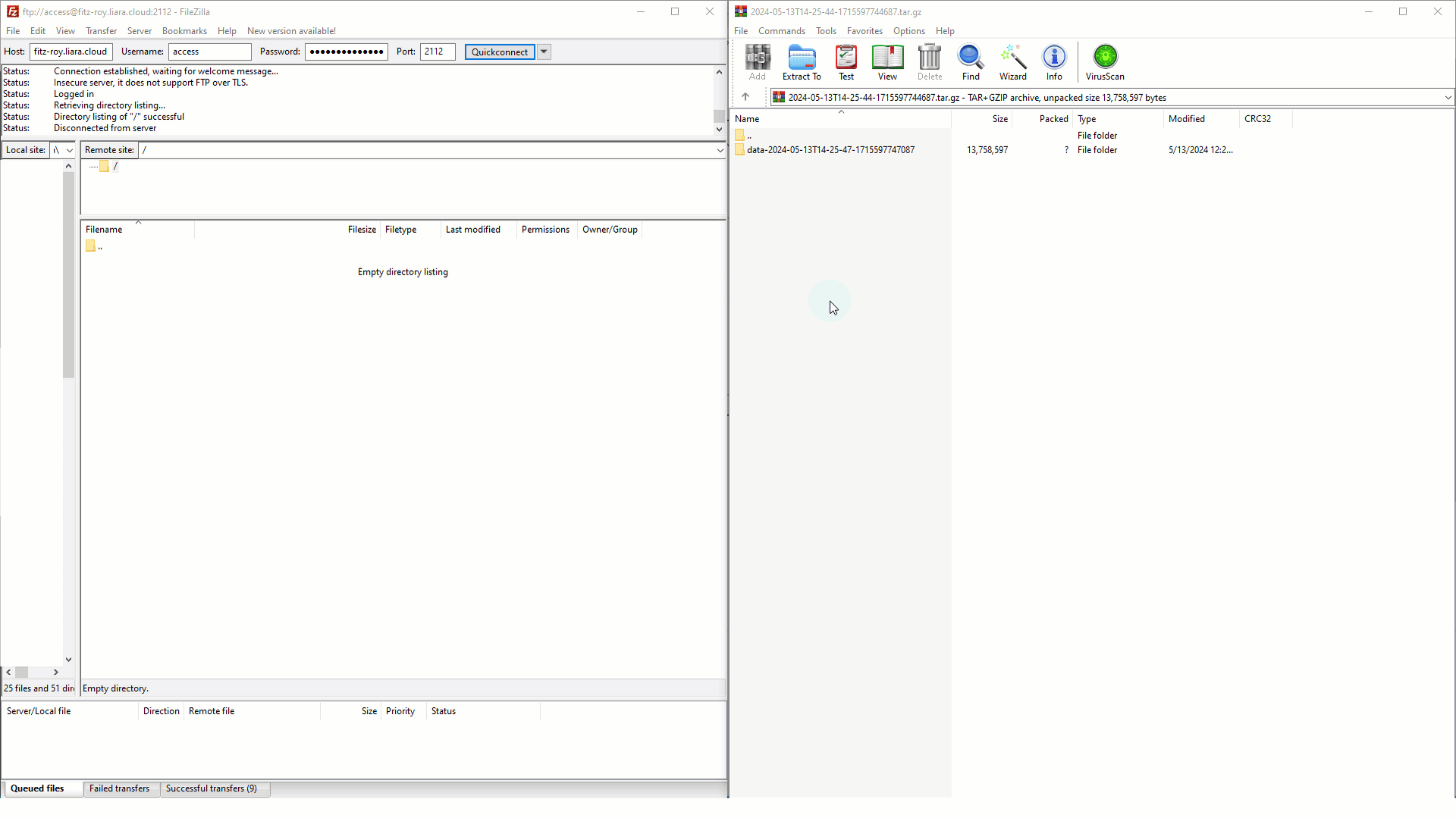
Task: Go up one level arrow in WinRAR
Action: 745,97
